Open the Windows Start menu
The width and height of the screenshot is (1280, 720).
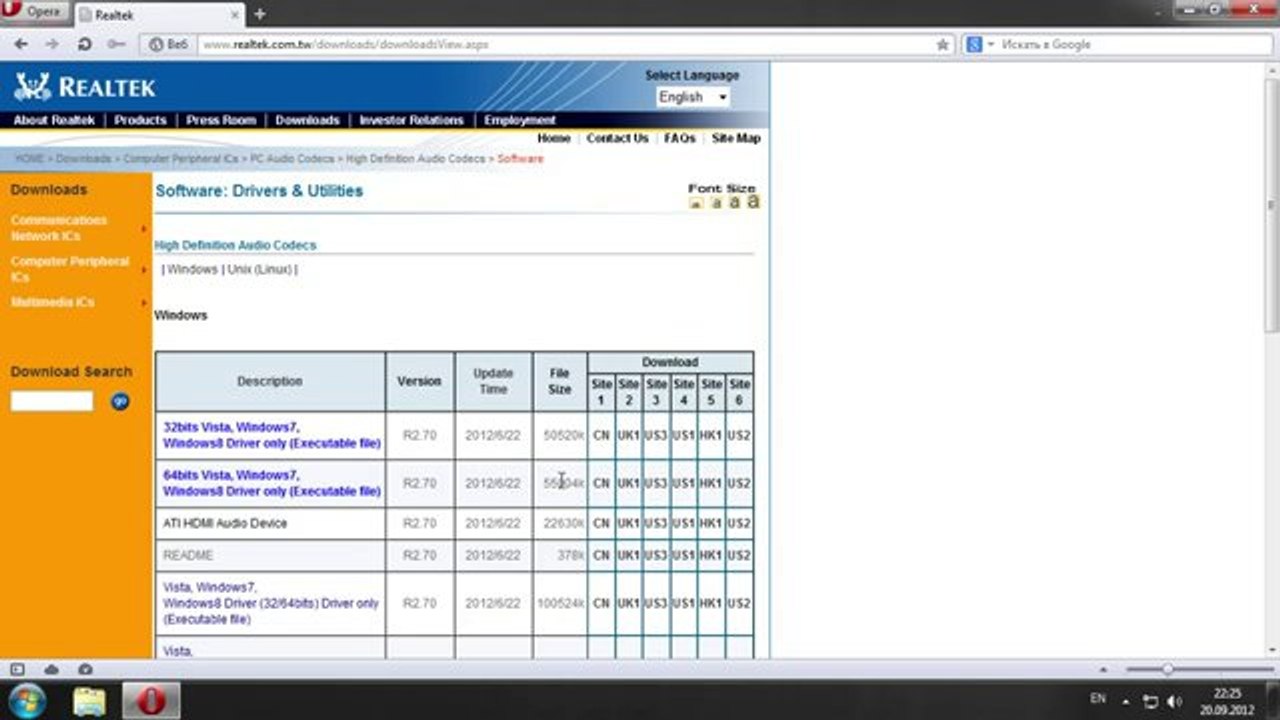pos(27,700)
